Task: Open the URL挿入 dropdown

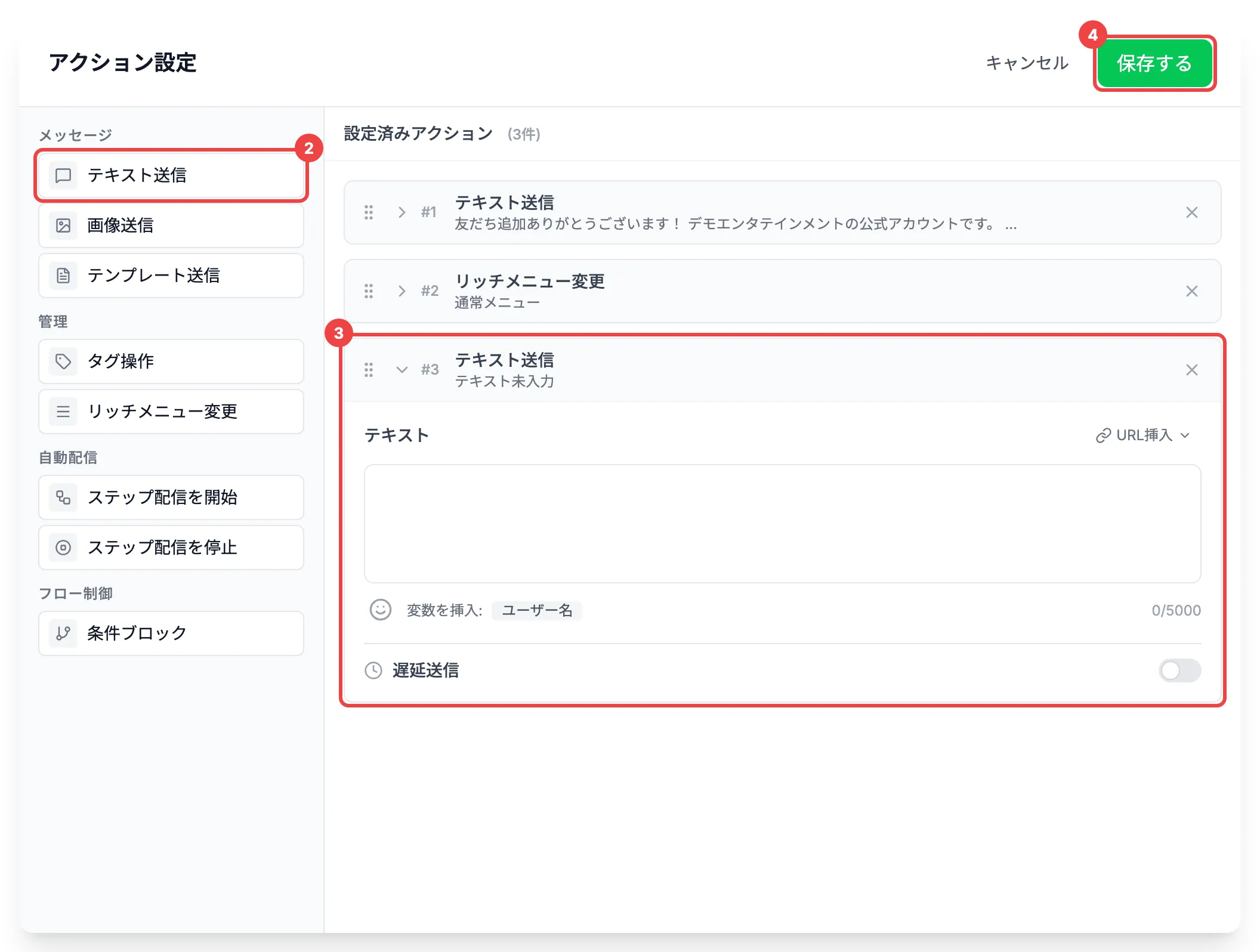Action: click(1143, 435)
